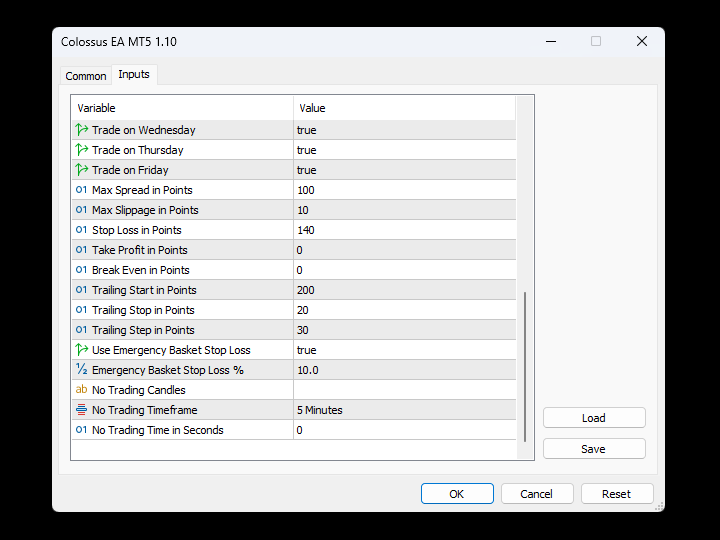The width and height of the screenshot is (720, 540).
Task: Select the 'Trade on Wednesday' row label
Action: click(x=144, y=130)
